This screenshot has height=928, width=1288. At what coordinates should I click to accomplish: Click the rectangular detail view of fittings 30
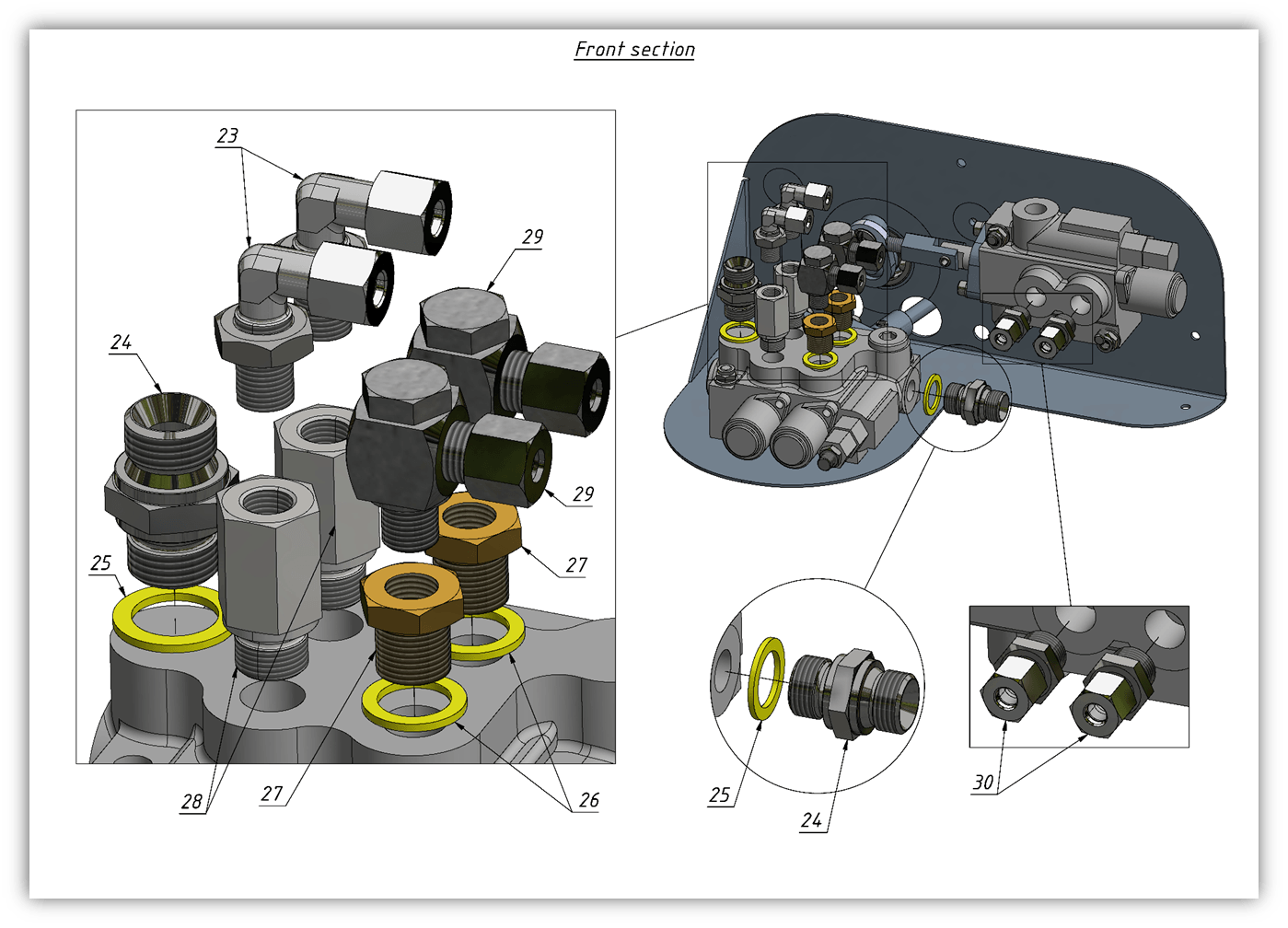tap(1079, 676)
